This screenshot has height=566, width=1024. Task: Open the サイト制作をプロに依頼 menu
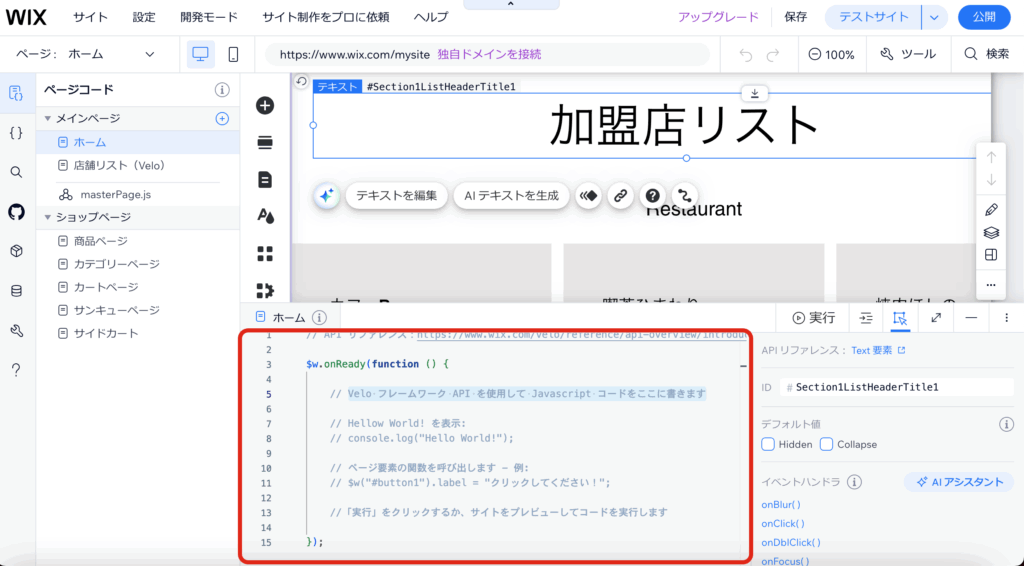[x=326, y=18]
